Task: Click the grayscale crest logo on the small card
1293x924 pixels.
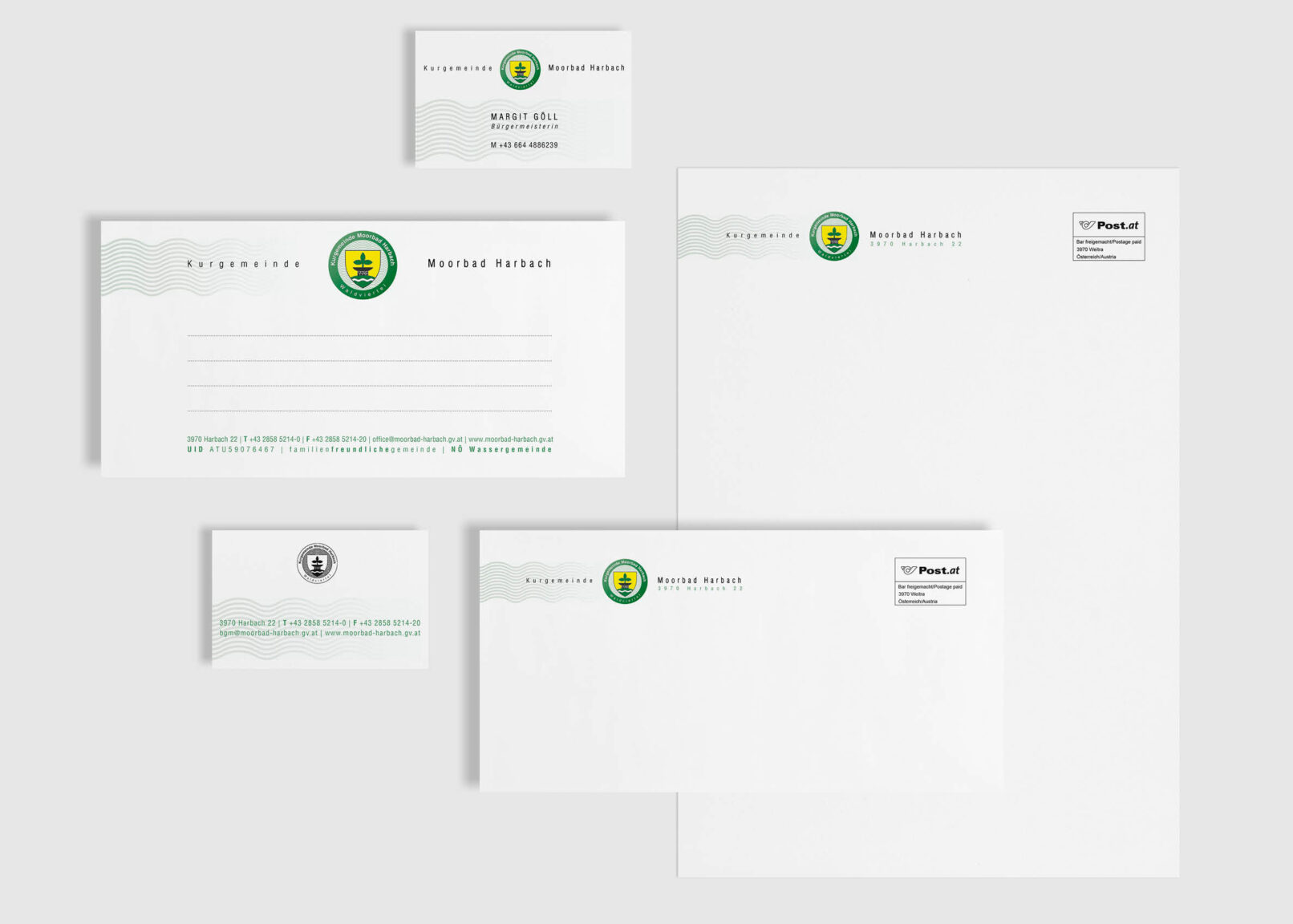Action: [x=317, y=562]
